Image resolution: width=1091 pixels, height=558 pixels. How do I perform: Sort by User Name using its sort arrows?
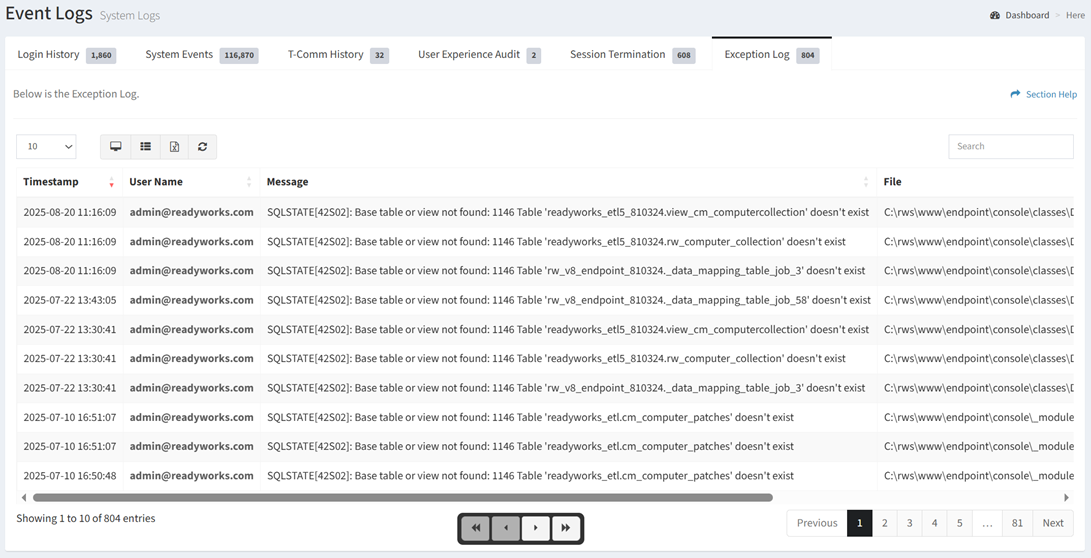[249, 182]
